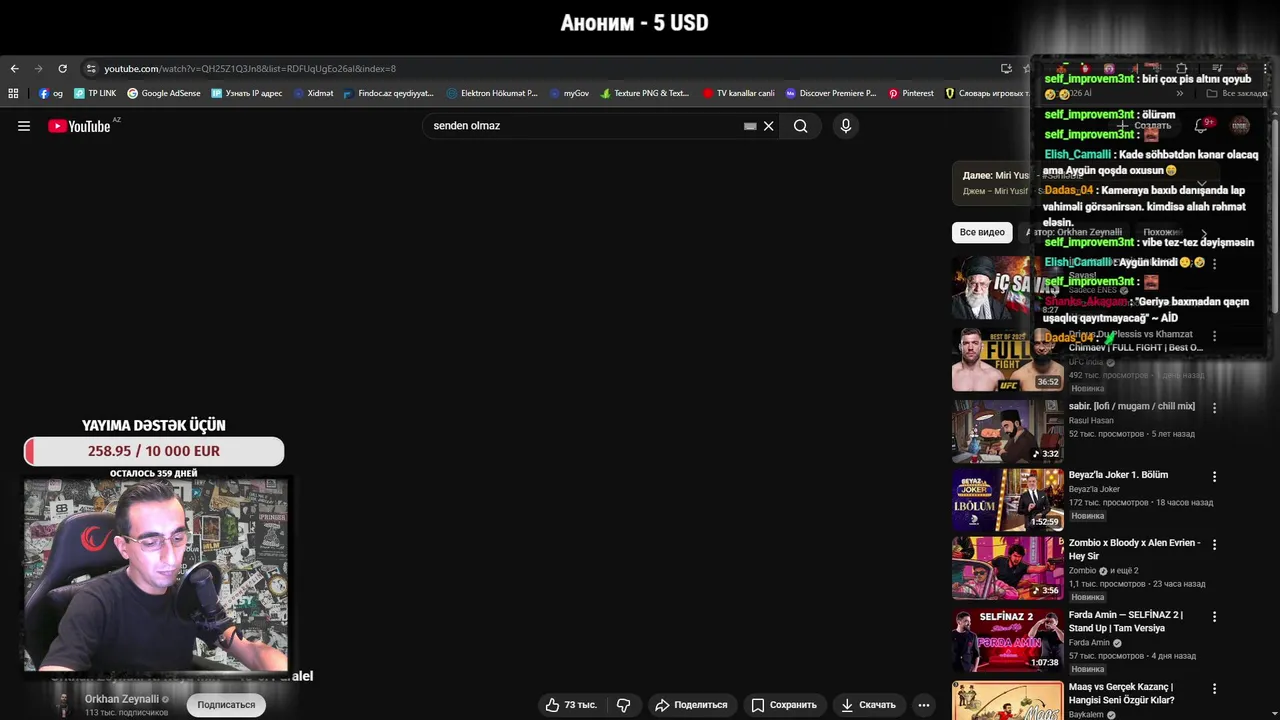Open options for Maaş vs Gerçek Kazanç video
This screenshot has height=720, width=1280.
pos(1214,689)
